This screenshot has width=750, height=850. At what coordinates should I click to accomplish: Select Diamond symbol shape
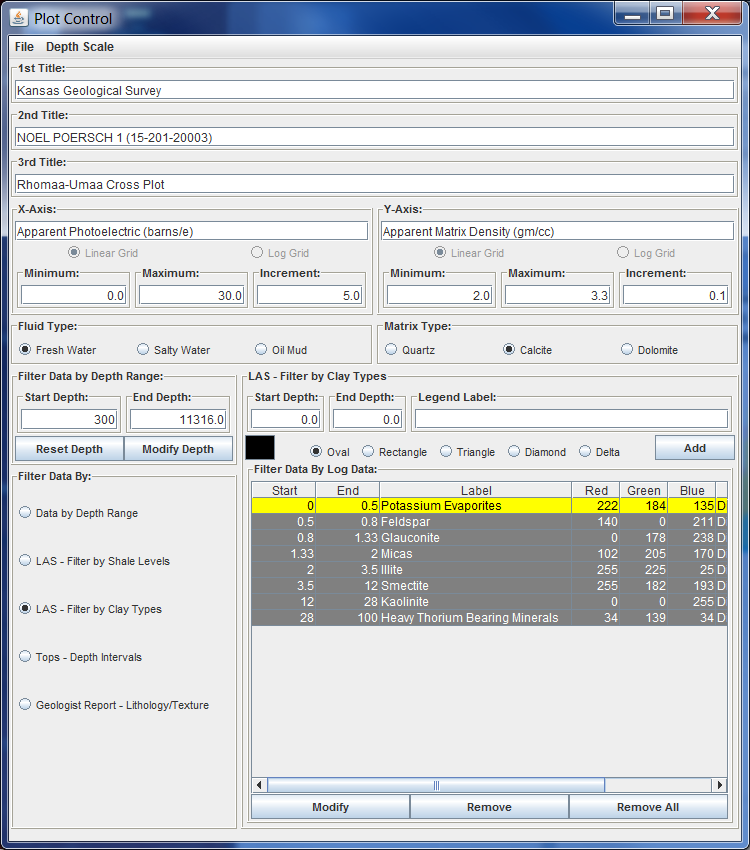pos(537,452)
